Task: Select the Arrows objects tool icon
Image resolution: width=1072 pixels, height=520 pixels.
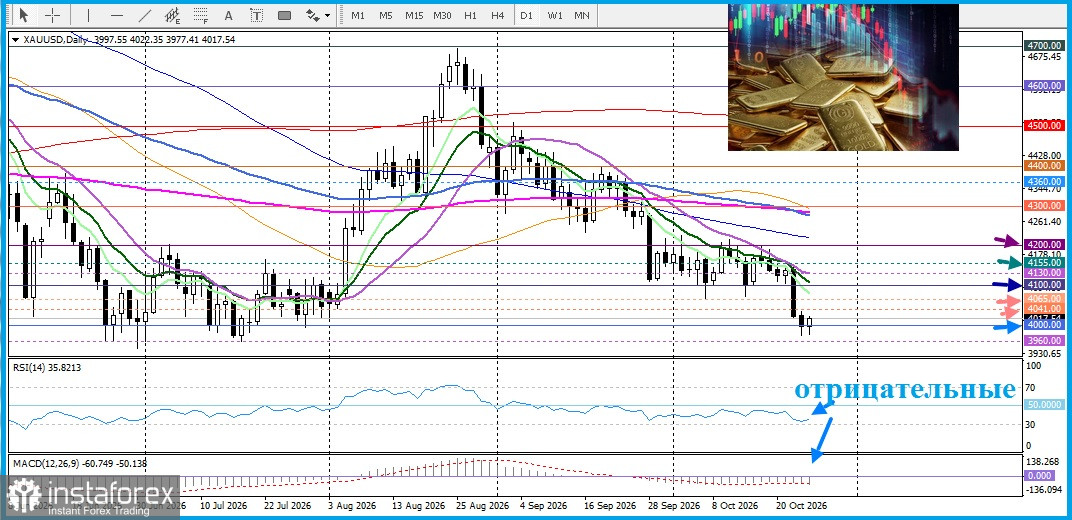Action: 313,15
